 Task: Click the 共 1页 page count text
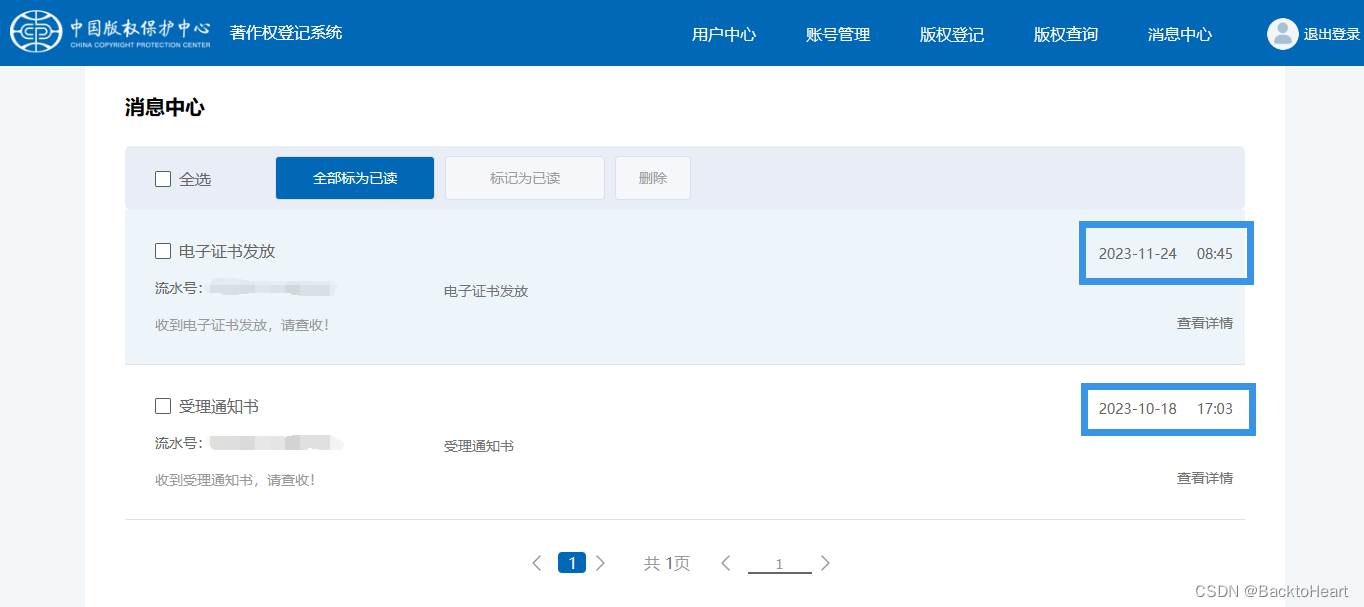click(x=667, y=563)
